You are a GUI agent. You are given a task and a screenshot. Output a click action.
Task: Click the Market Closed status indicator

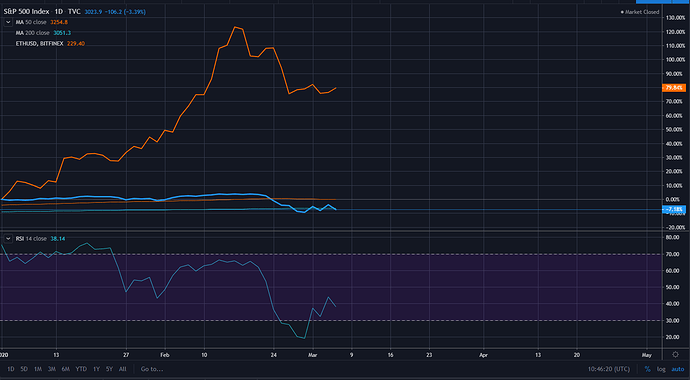tap(640, 12)
